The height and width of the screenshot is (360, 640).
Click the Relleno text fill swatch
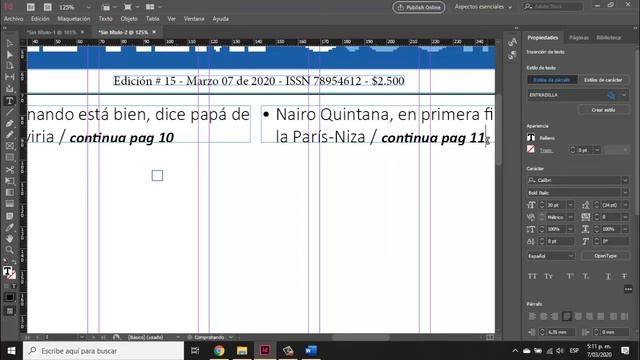[531, 138]
